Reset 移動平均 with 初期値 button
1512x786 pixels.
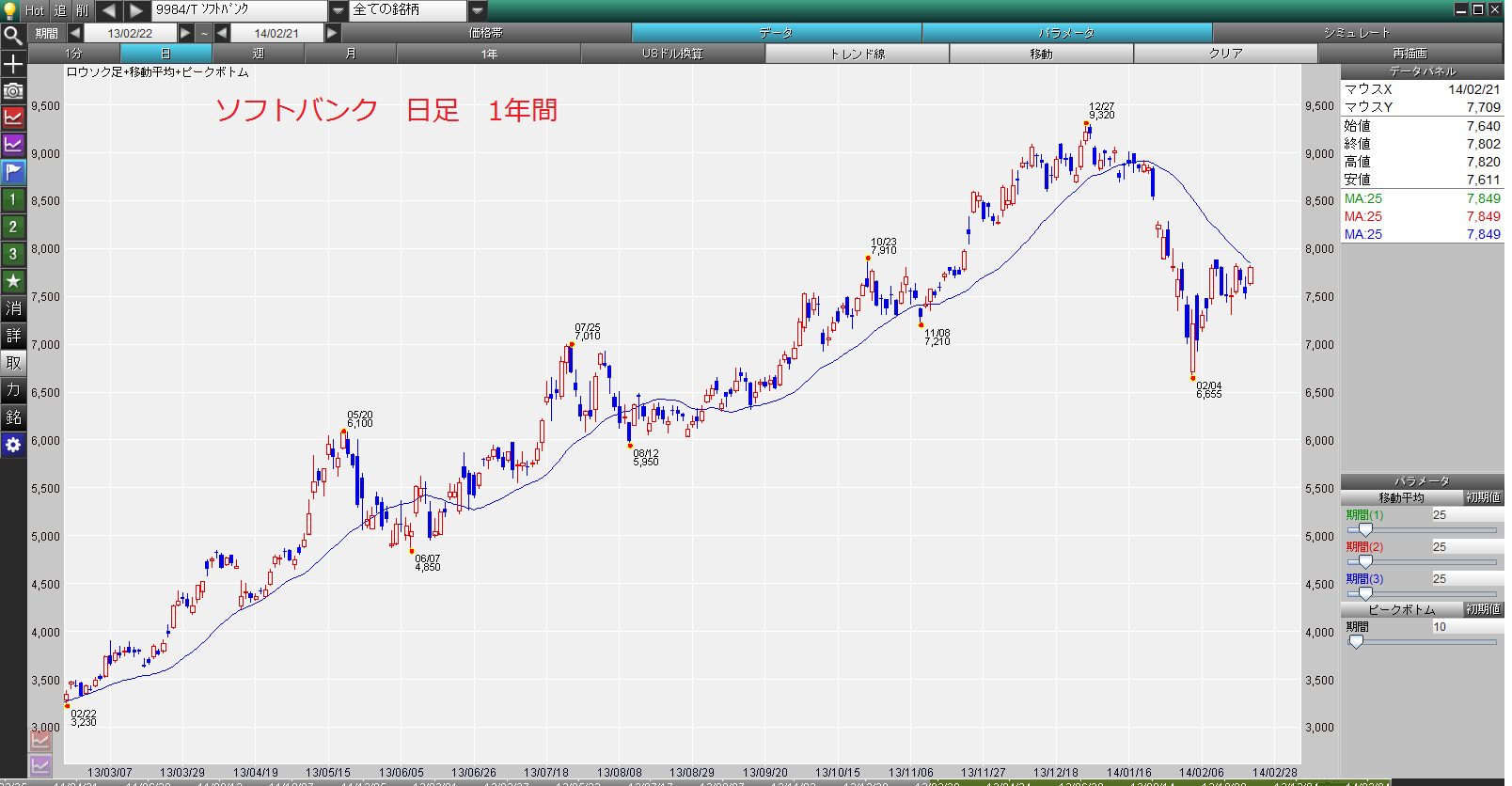[1483, 497]
